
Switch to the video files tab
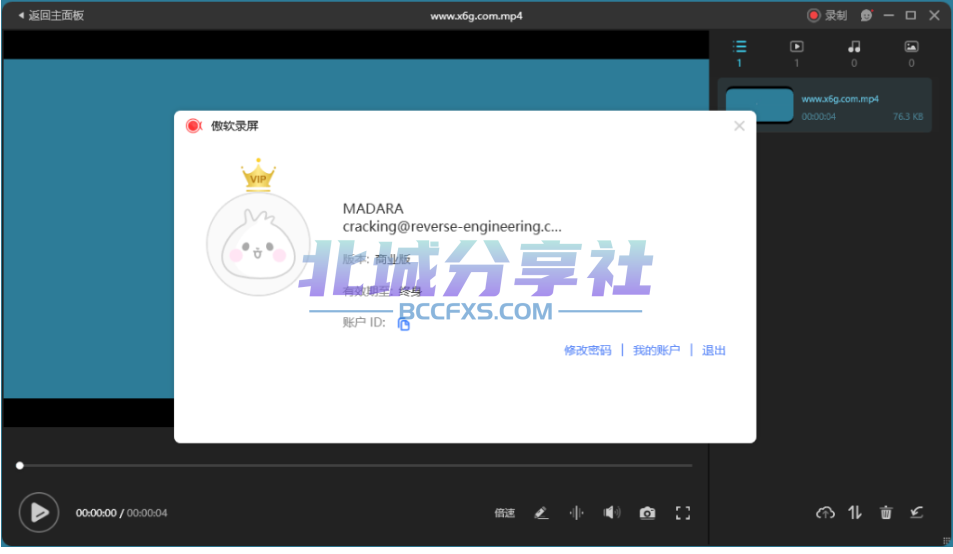pyautogui.click(x=796, y=53)
